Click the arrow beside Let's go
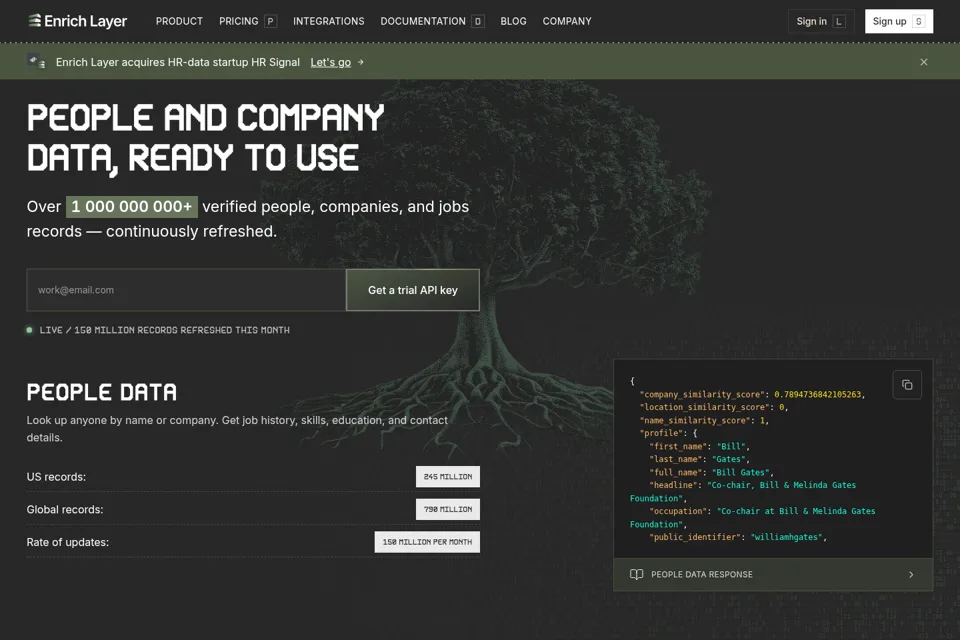Screen dimensions: 960x640 tap(361, 62)
